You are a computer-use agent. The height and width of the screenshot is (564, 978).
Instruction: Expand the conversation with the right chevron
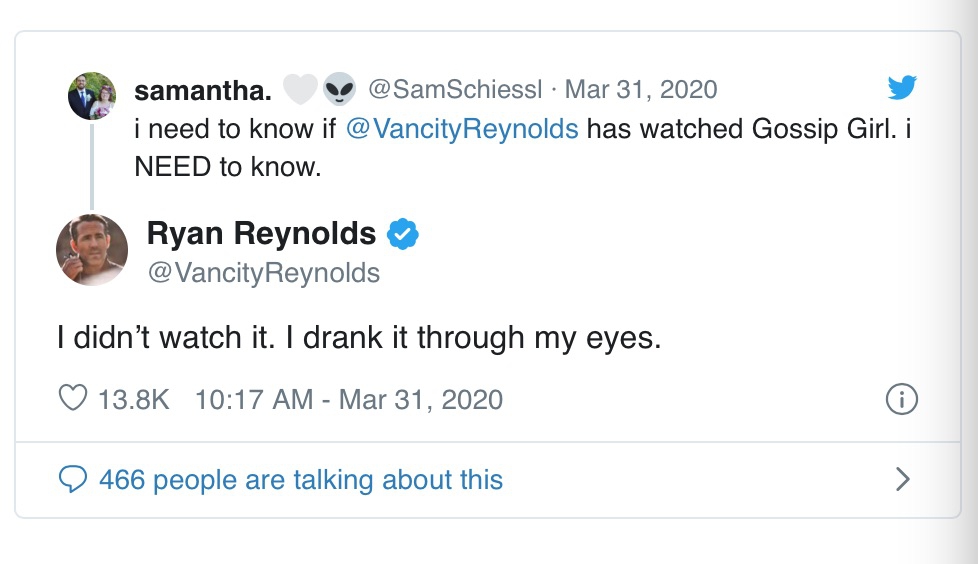(x=903, y=479)
